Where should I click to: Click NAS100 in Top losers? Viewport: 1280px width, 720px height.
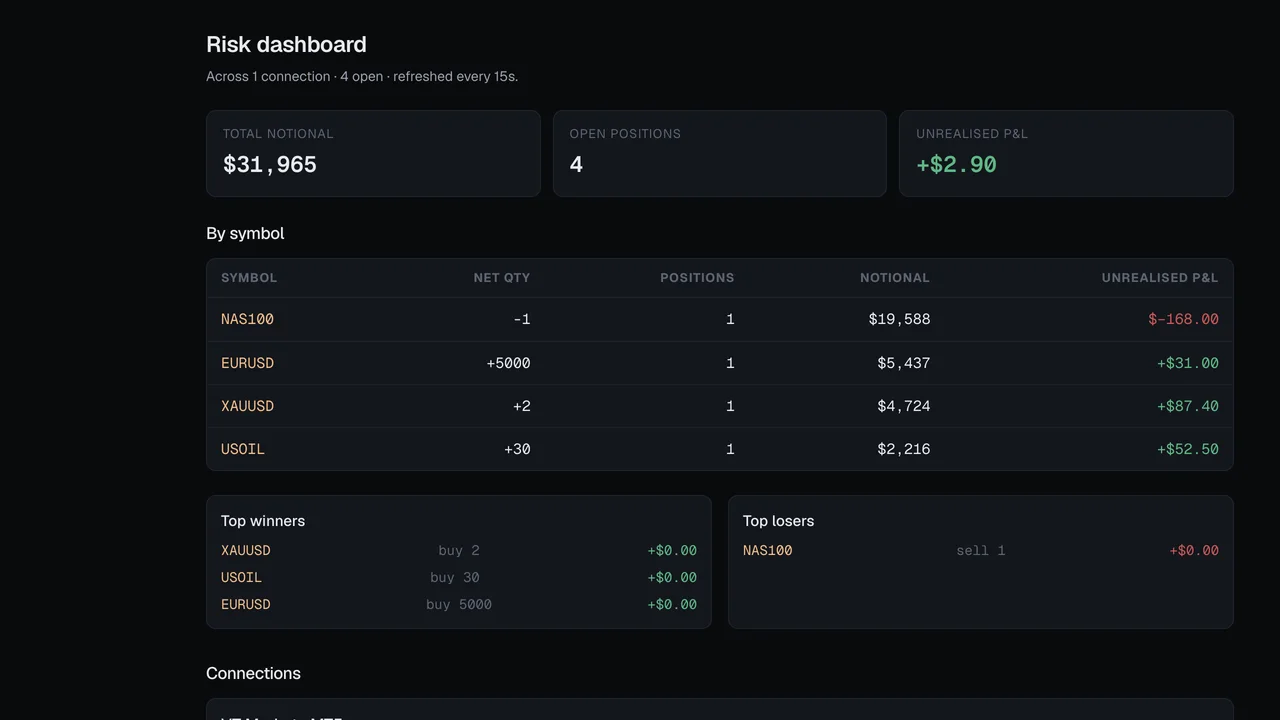coord(768,550)
